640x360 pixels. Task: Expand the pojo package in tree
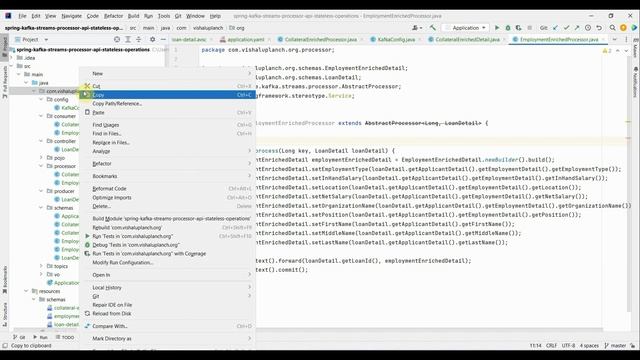(x=41, y=158)
